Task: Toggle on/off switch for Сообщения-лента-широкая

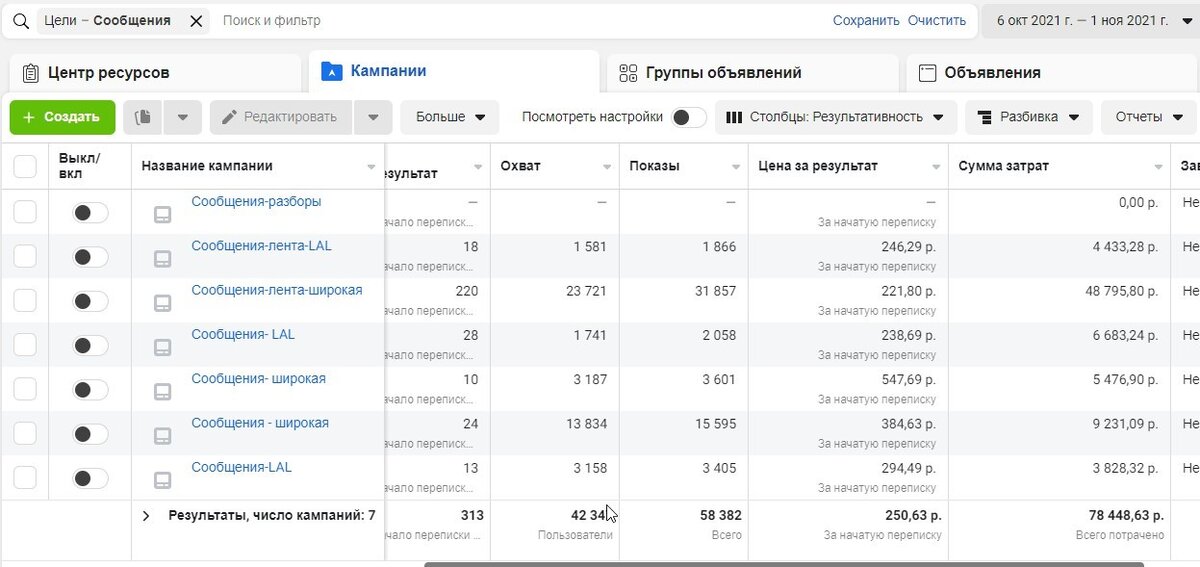Action: point(90,301)
